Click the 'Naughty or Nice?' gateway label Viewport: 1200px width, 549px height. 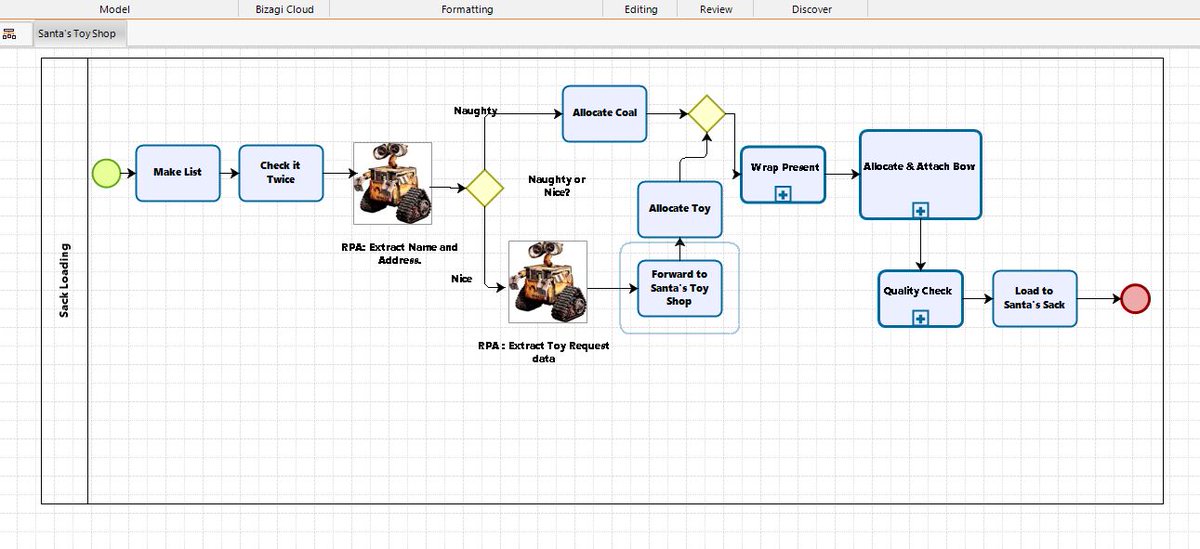click(557, 185)
